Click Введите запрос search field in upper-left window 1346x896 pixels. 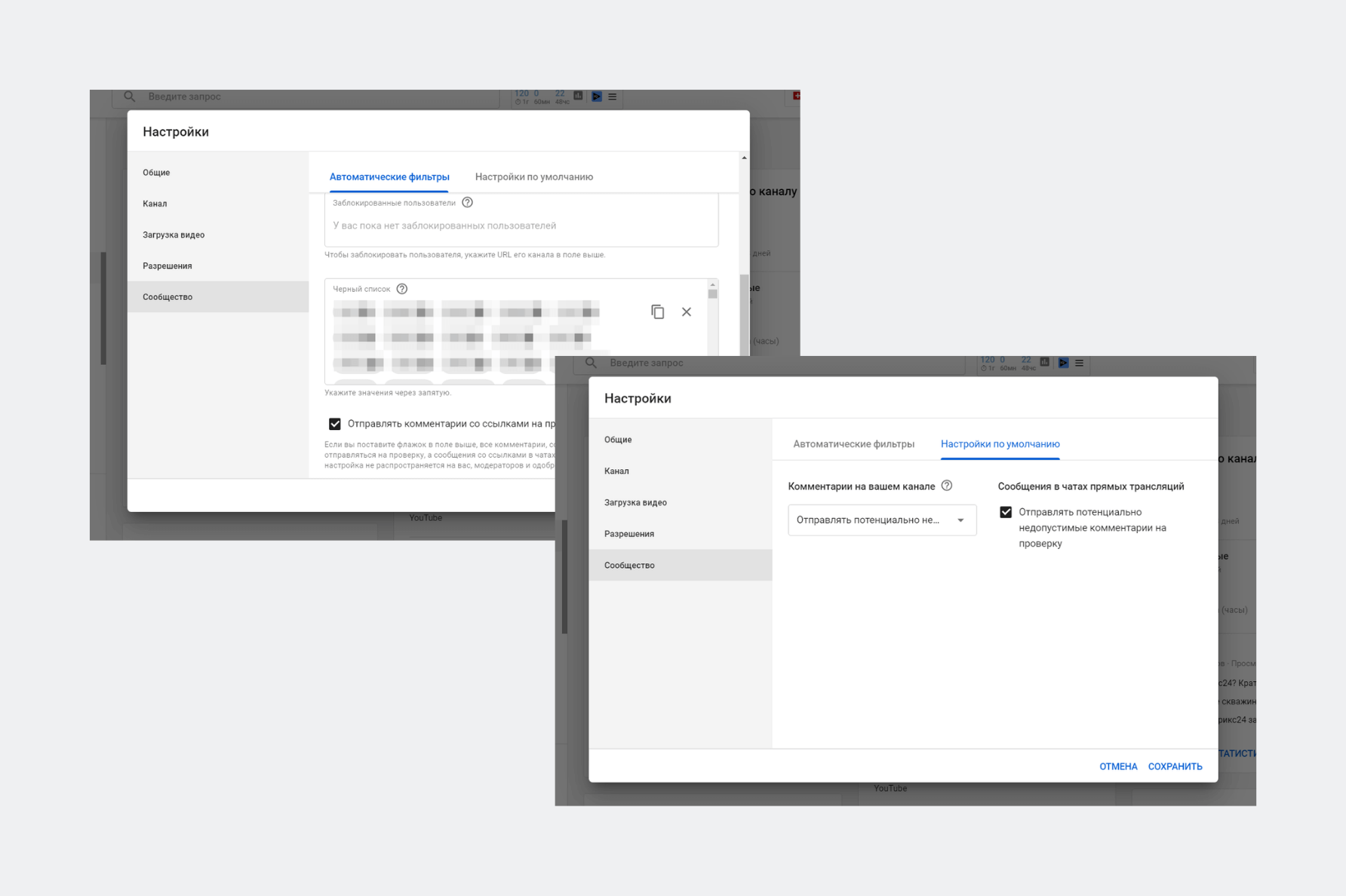306,97
